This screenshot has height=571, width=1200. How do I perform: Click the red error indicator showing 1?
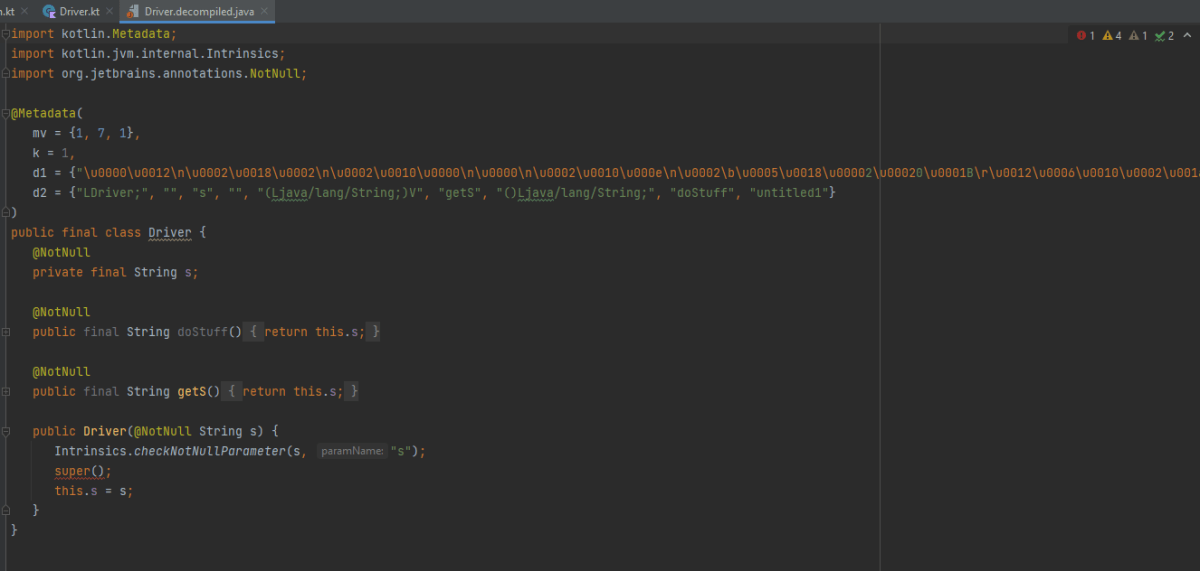point(1086,35)
